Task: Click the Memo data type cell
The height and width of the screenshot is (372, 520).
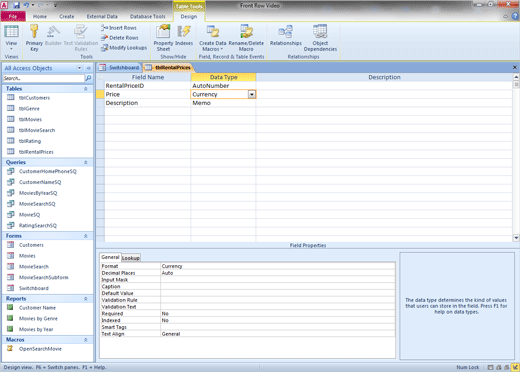Action: [223, 103]
